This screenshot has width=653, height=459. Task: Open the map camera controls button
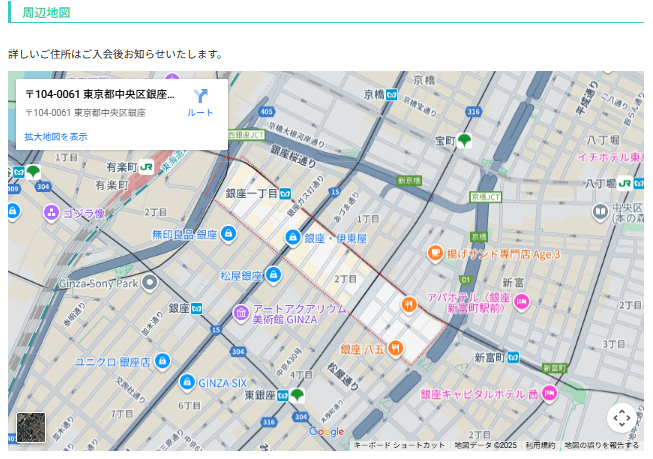tap(621, 417)
